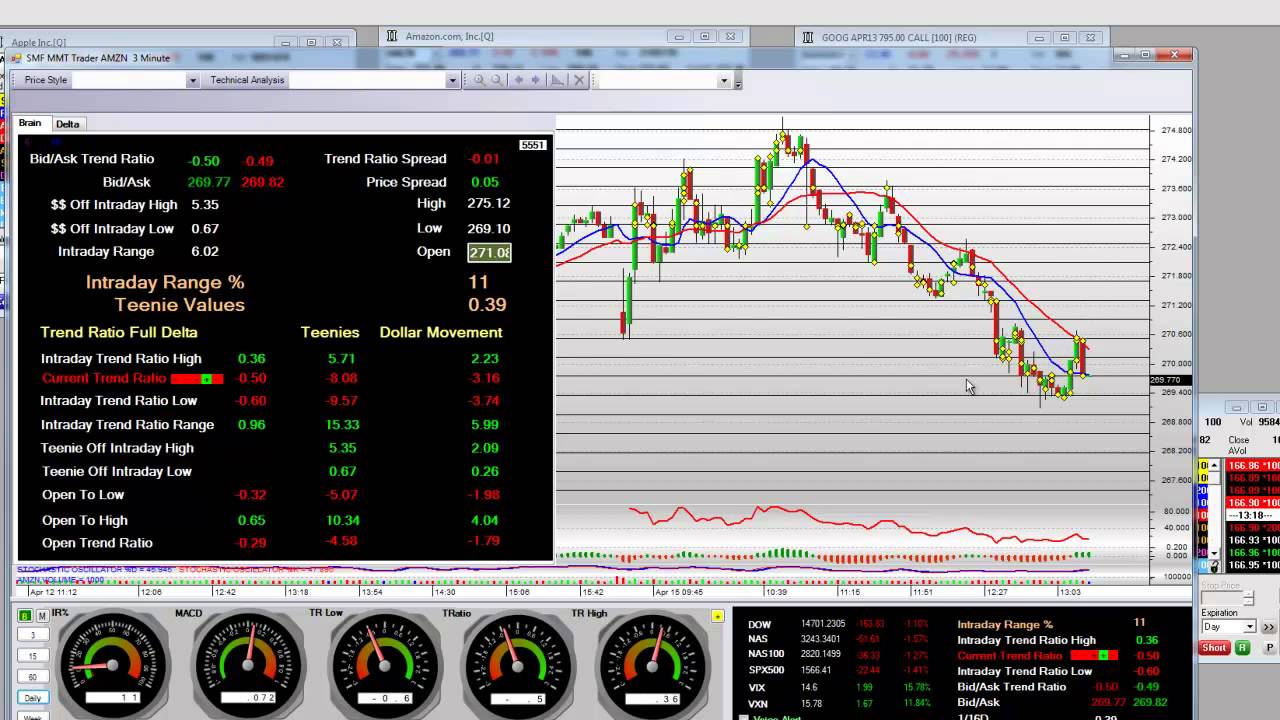The width and height of the screenshot is (1280, 720).
Task: Click the scroll chart left arrow icon
Action: pyautogui.click(x=518, y=80)
